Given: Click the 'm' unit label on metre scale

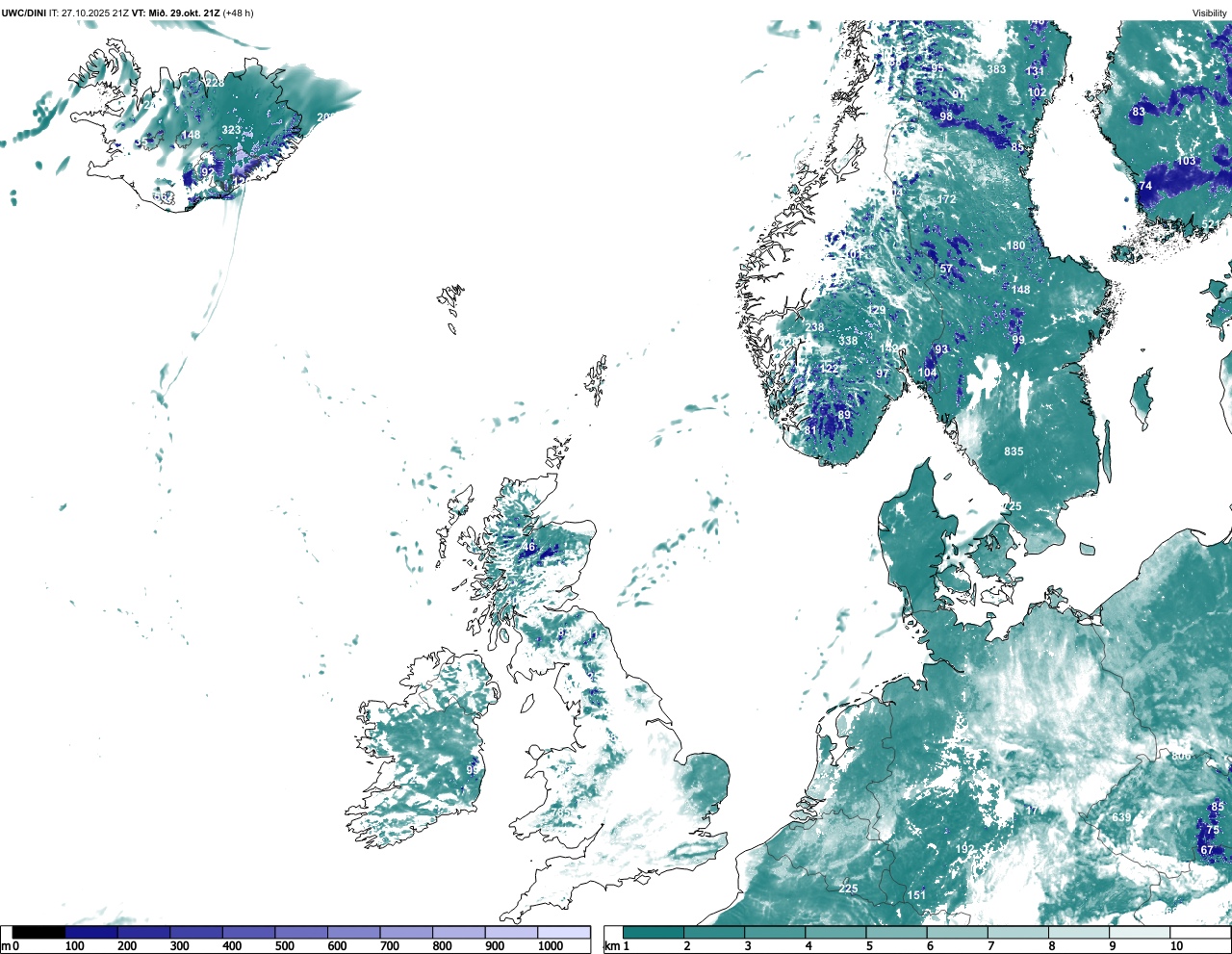Looking at the screenshot, I should (7, 946).
